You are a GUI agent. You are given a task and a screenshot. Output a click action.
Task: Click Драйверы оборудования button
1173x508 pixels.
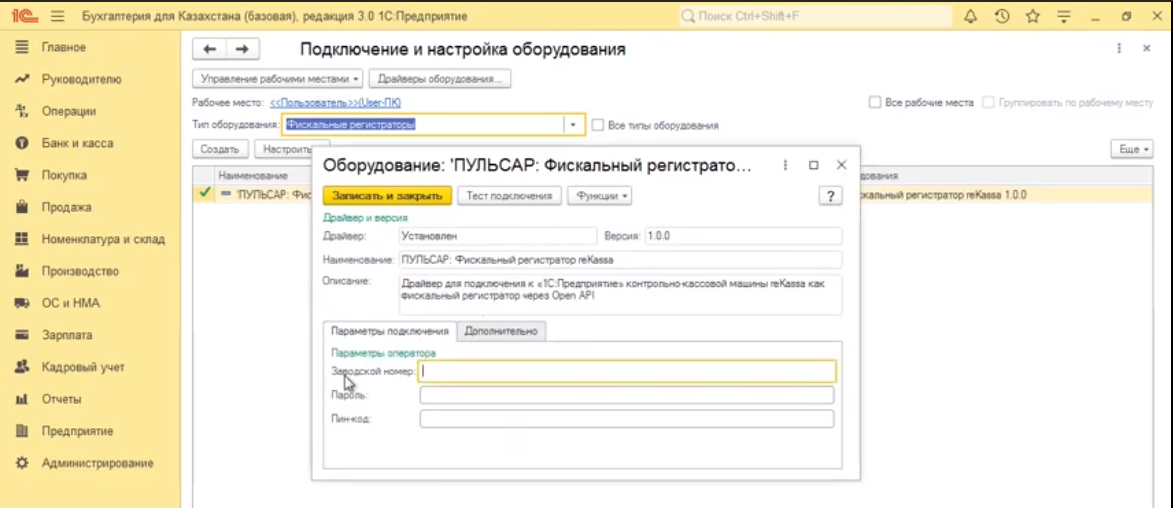[x=440, y=79]
